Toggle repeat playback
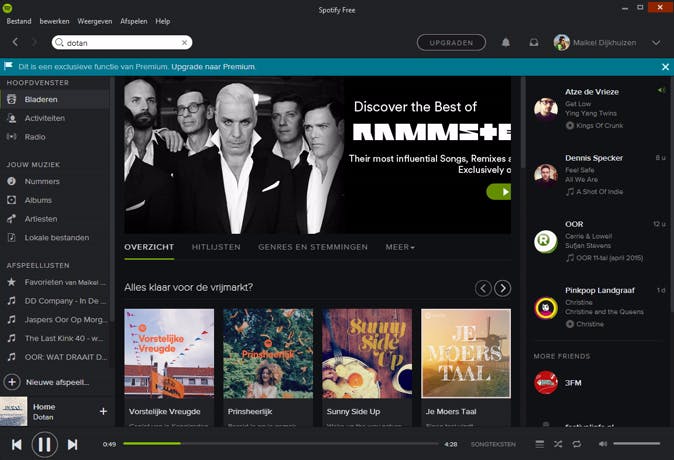 (x=577, y=444)
